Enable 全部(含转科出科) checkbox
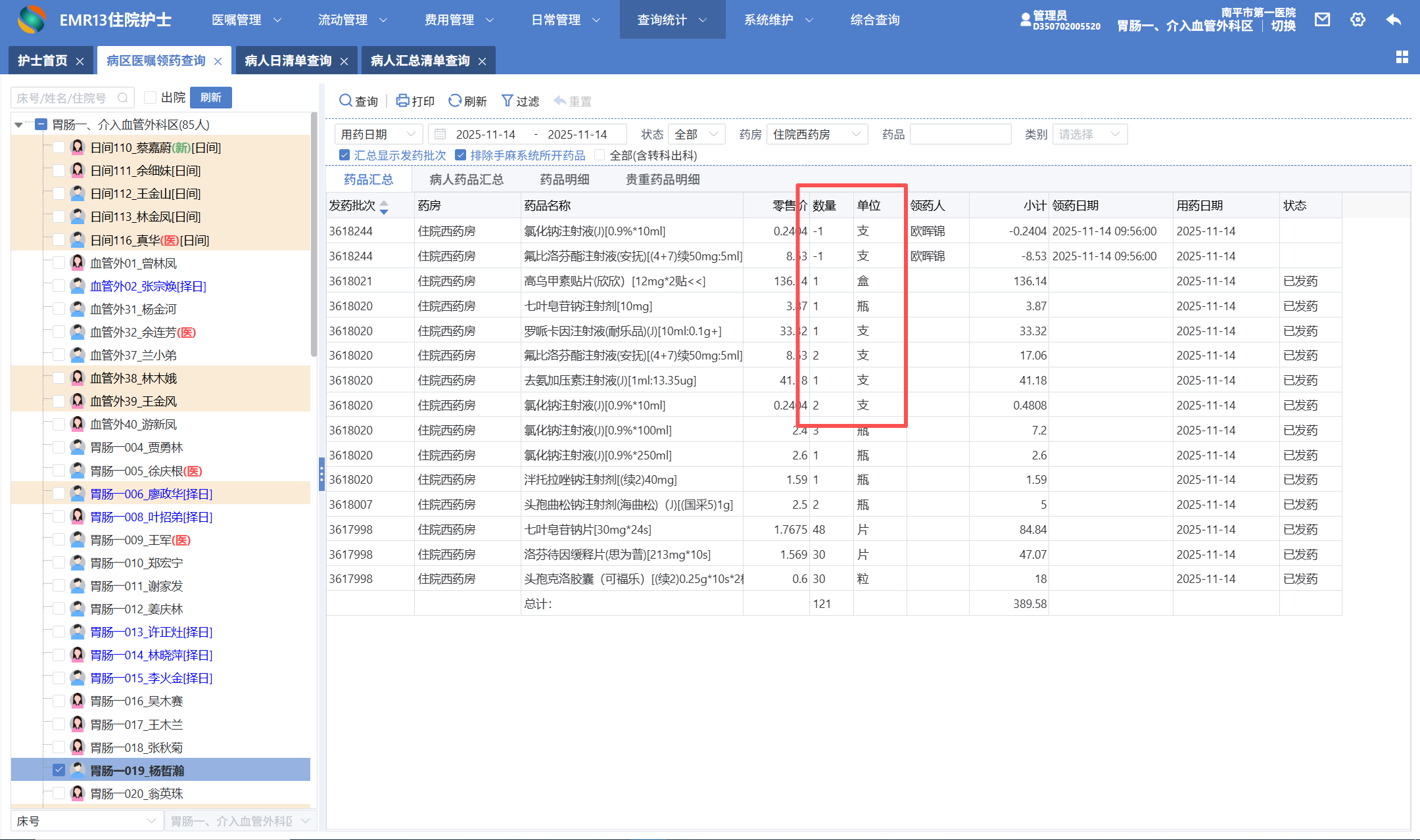Screen dimensions: 1420x840 pyautogui.click(x=599, y=155)
